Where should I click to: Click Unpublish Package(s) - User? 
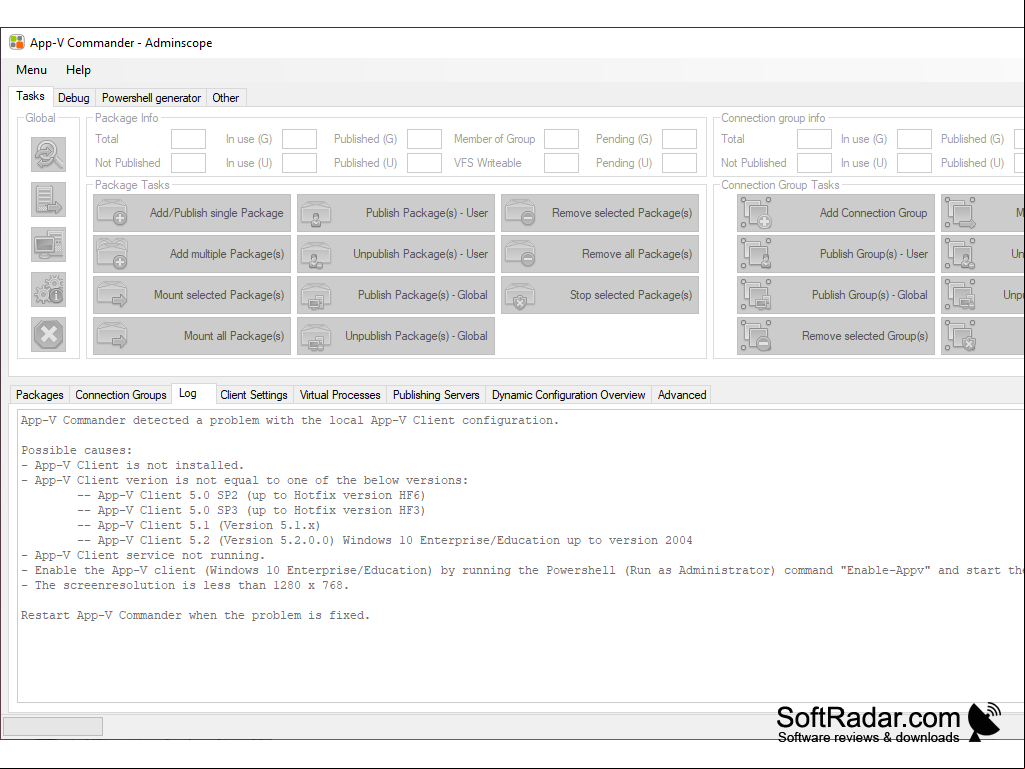pos(395,254)
